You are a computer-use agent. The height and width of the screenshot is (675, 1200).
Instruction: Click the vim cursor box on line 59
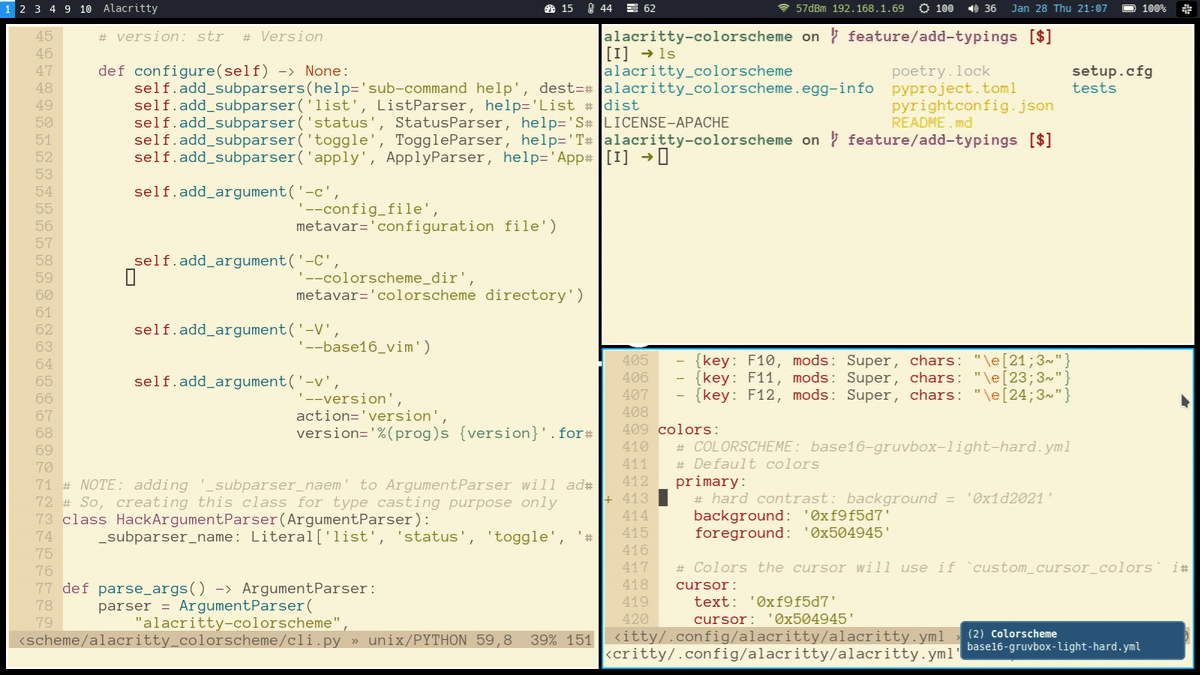click(x=130, y=278)
